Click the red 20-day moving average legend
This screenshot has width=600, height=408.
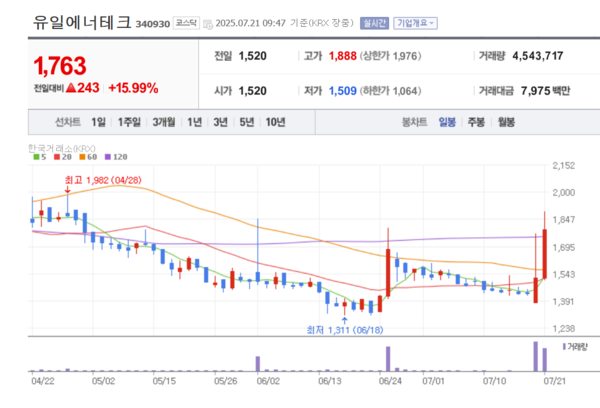point(63,157)
